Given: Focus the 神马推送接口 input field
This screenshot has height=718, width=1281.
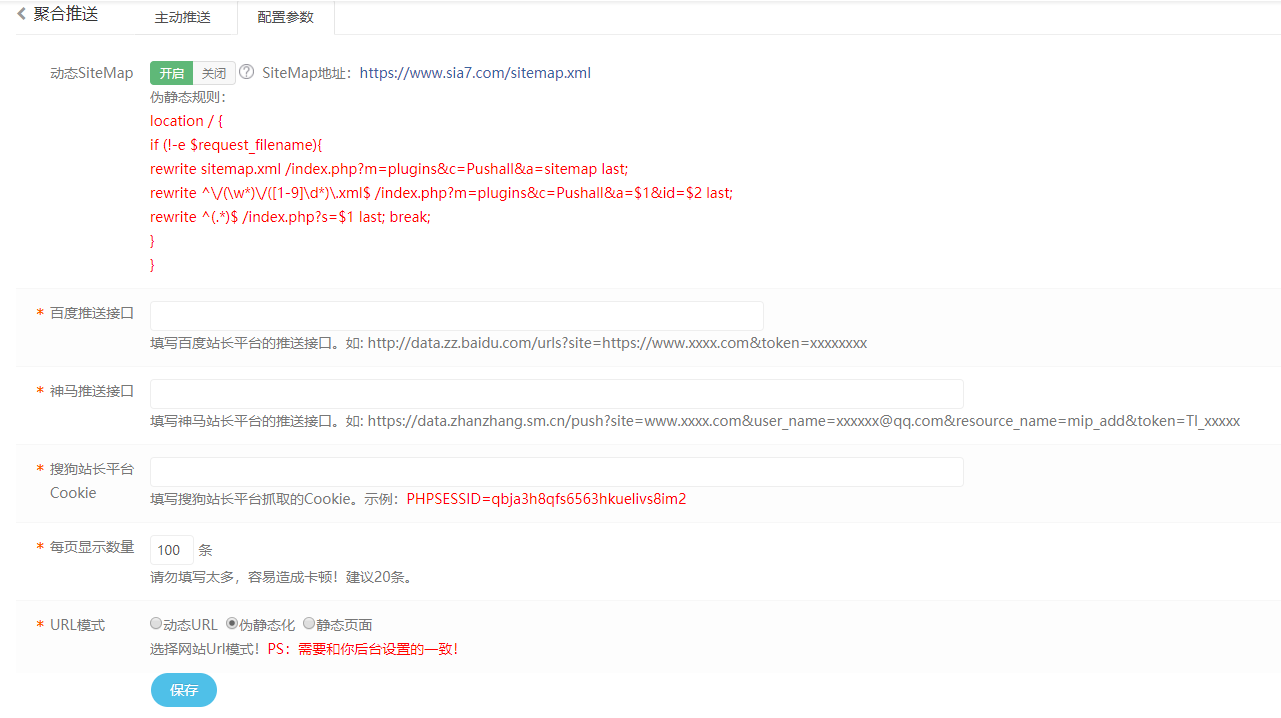Looking at the screenshot, I should (x=557, y=394).
